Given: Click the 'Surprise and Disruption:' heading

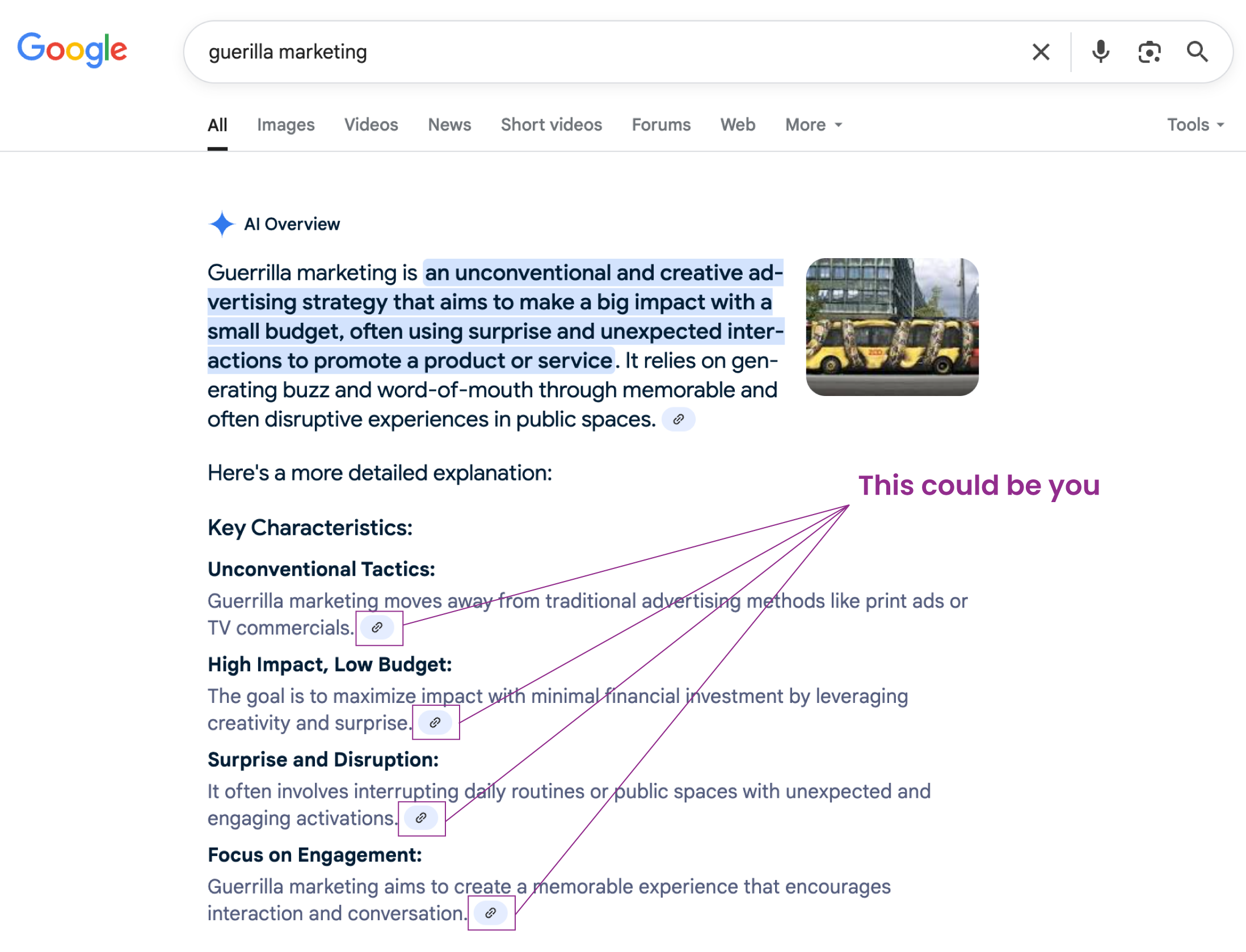Looking at the screenshot, I should point(323,760).
